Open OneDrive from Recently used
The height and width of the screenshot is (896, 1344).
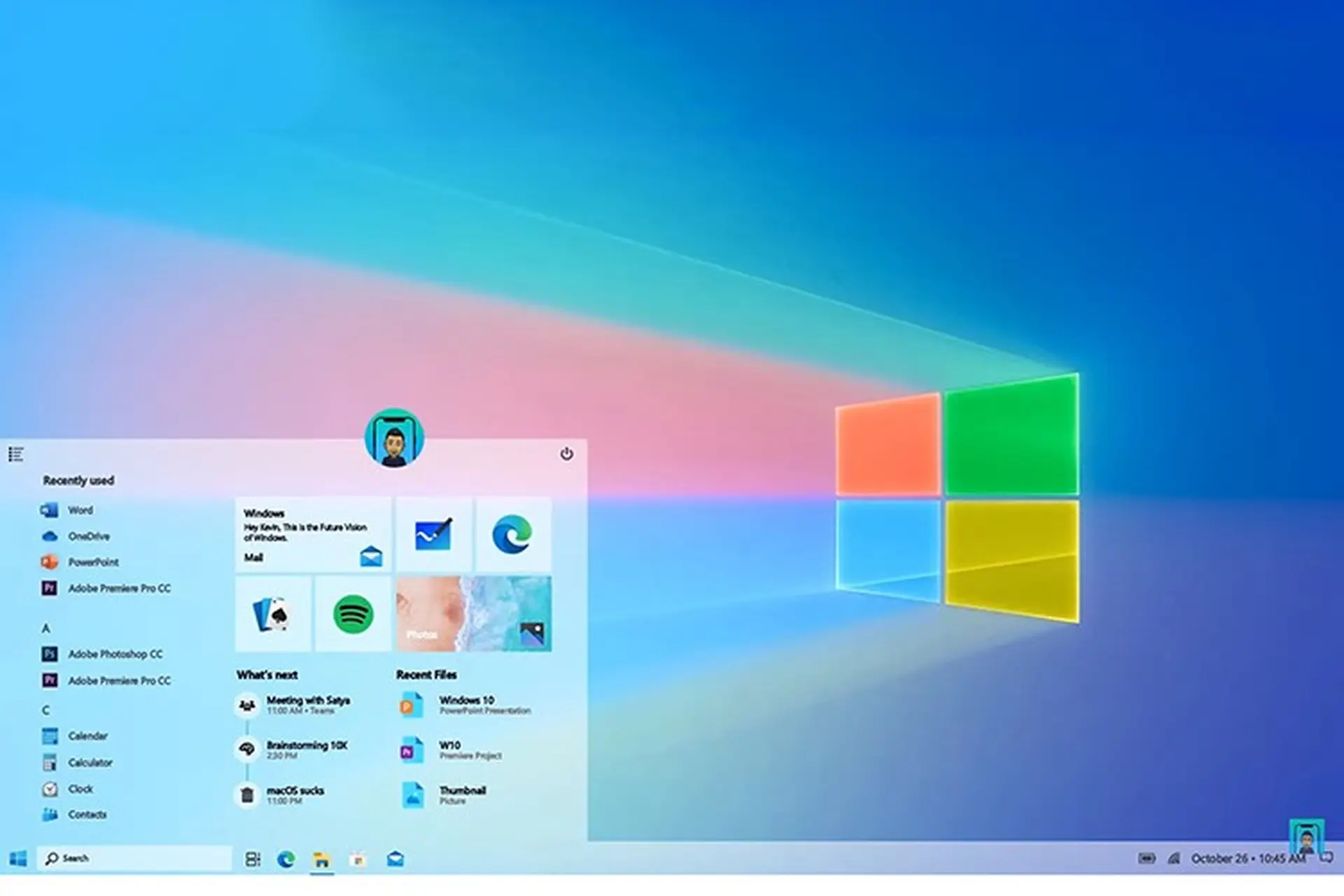(x=76, y=536)
